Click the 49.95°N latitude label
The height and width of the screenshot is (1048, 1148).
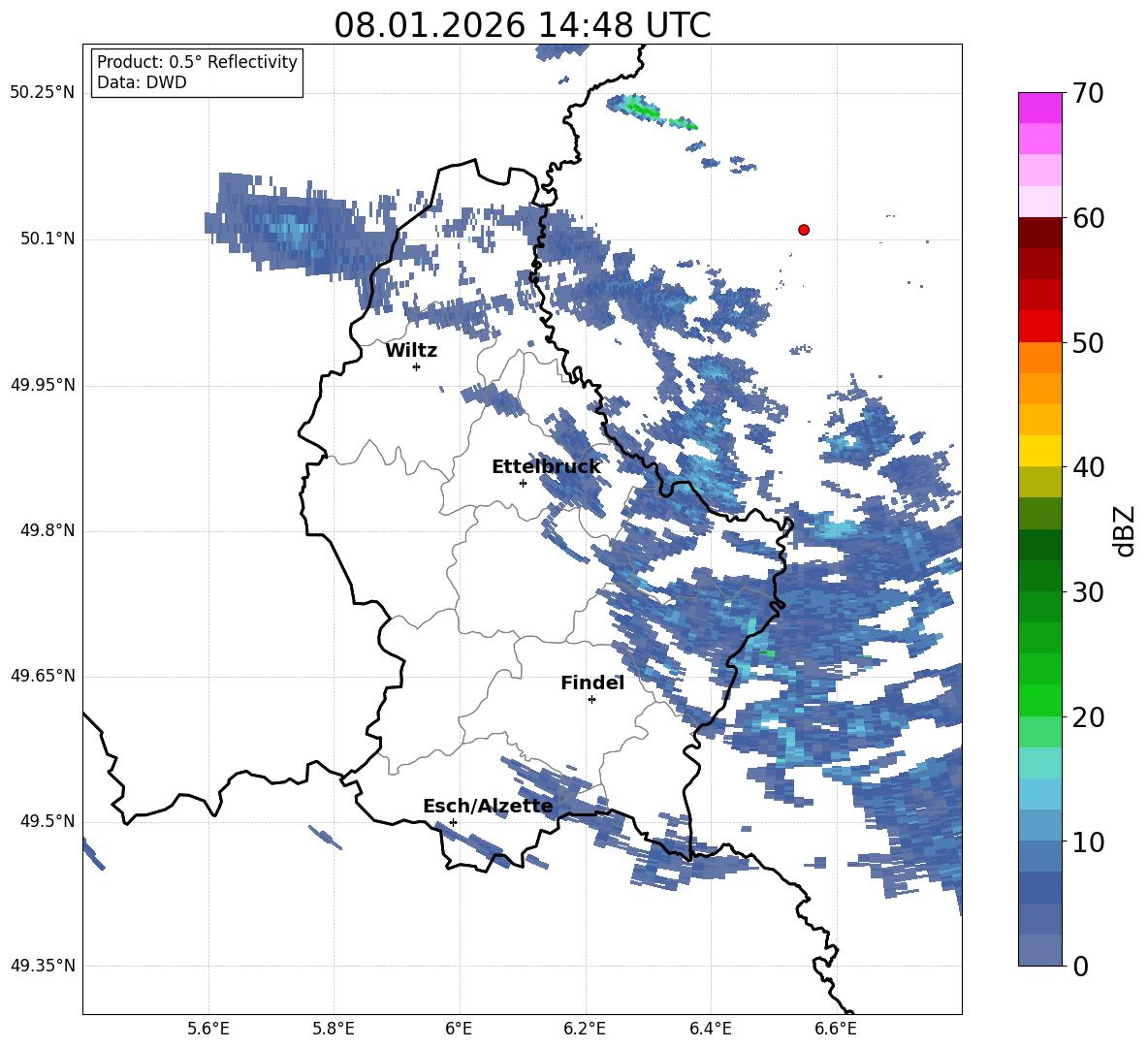point(43,385)
